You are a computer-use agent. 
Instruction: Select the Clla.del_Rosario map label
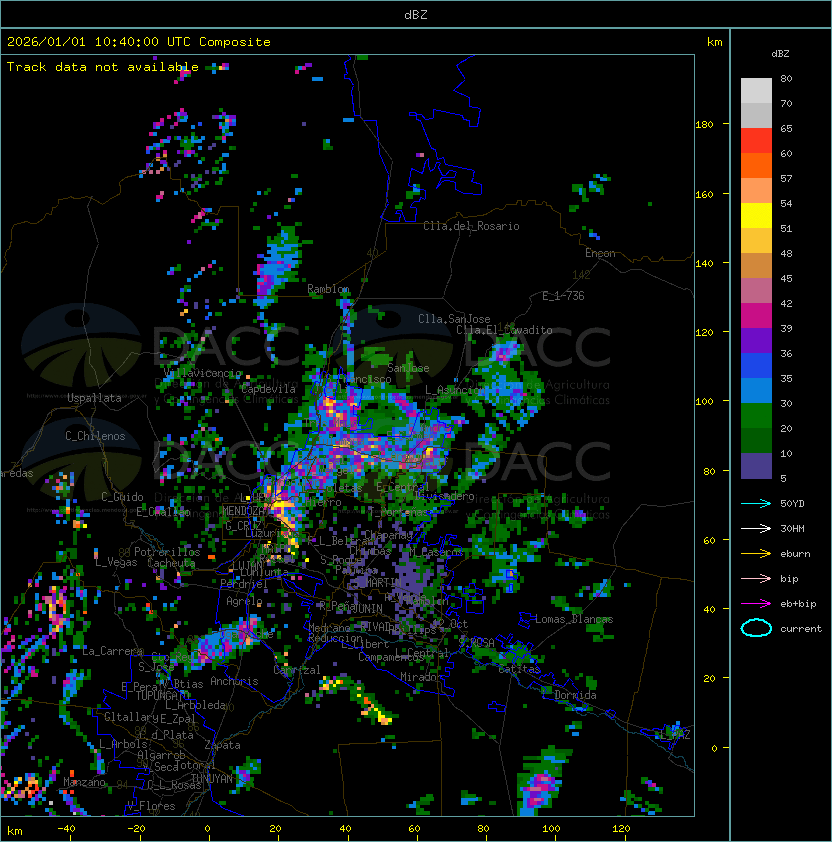pos(471,226)
